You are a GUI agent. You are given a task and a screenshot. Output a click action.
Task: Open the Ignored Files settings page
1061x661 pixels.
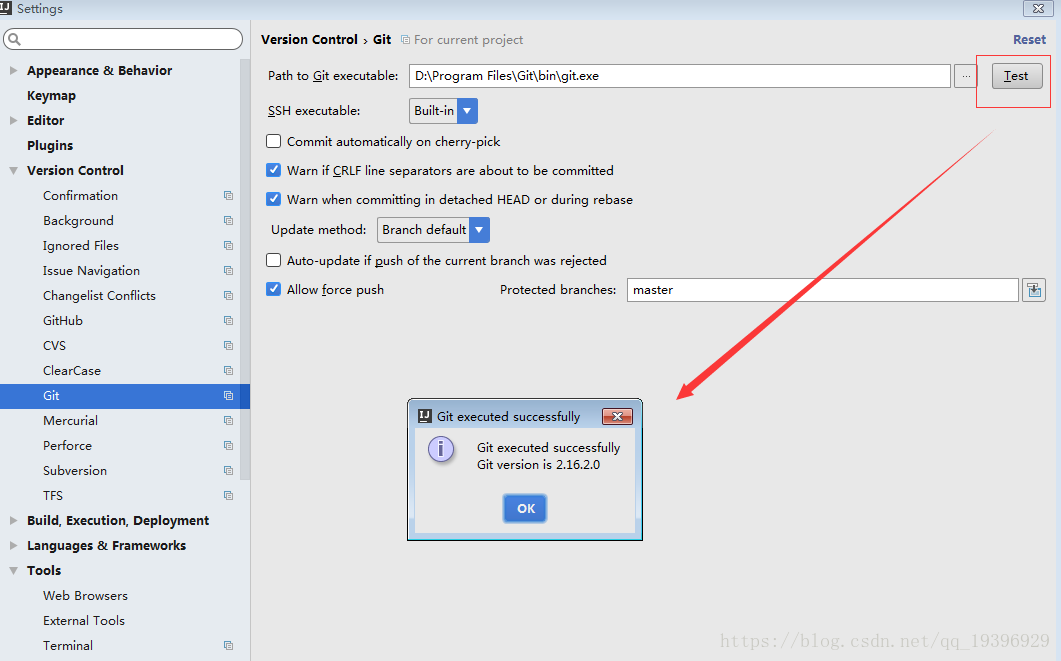pyautogui.click(x=81, y=246)
